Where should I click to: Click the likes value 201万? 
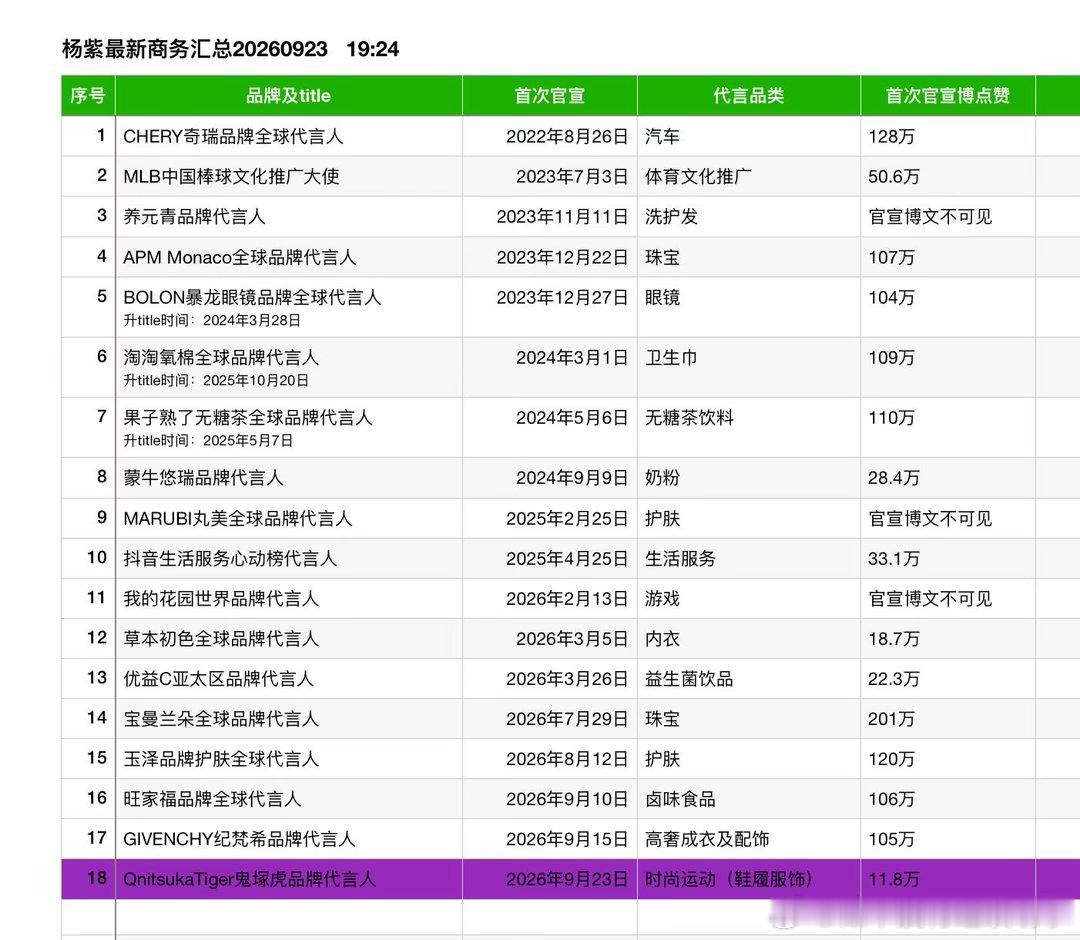click(x=891, y=719)
